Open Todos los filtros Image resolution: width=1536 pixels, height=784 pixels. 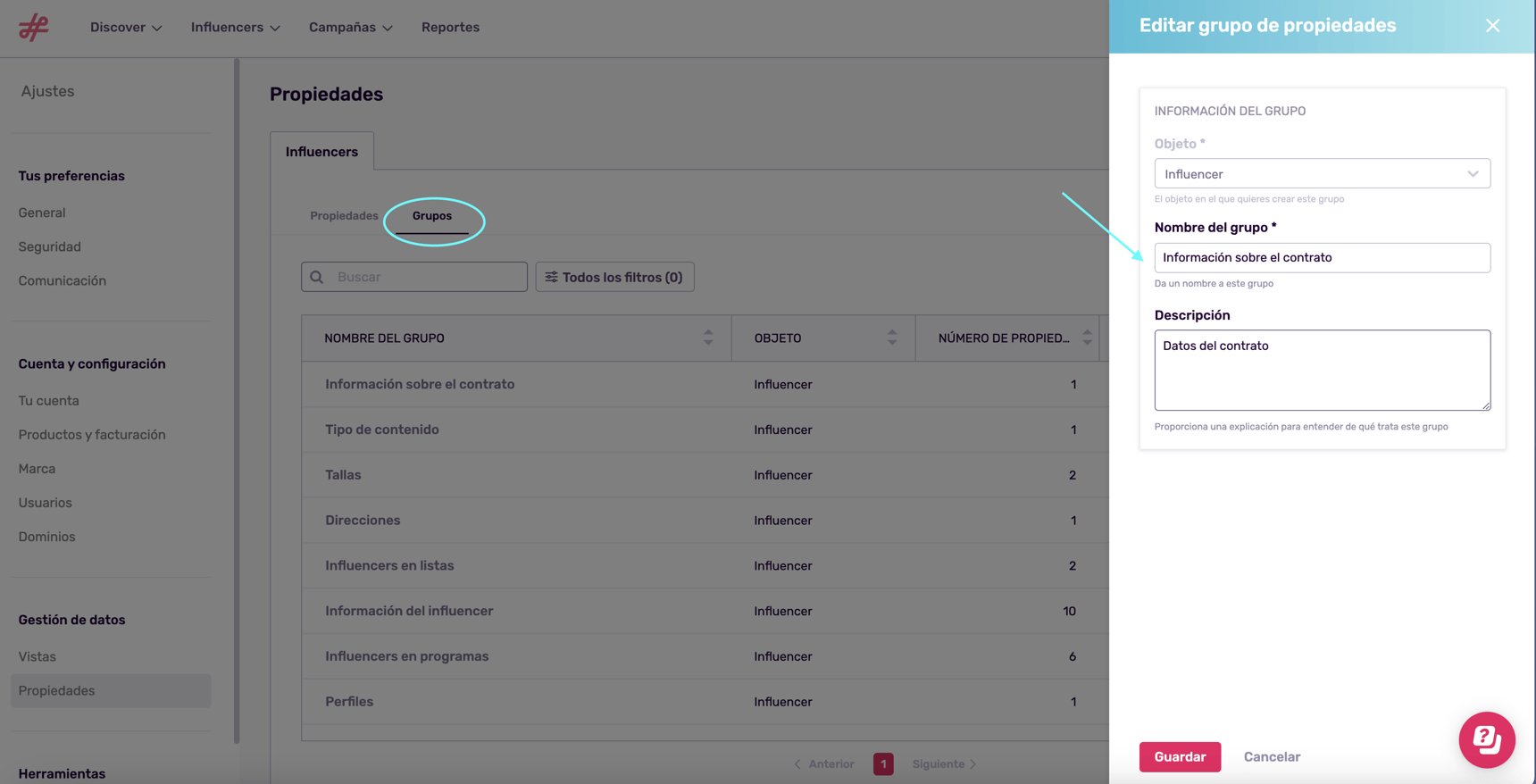click(614, 277)
